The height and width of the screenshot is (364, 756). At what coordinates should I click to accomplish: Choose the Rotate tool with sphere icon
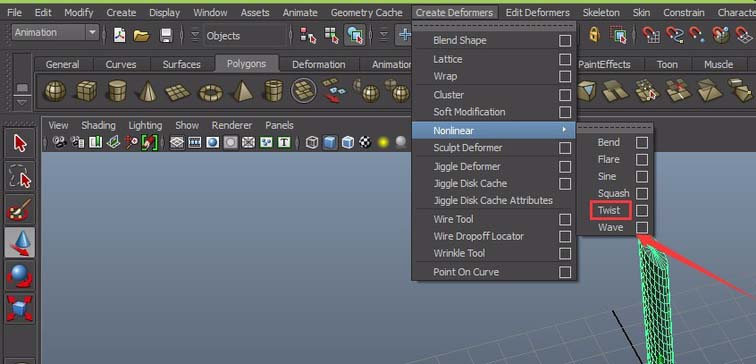click(20, 276)
